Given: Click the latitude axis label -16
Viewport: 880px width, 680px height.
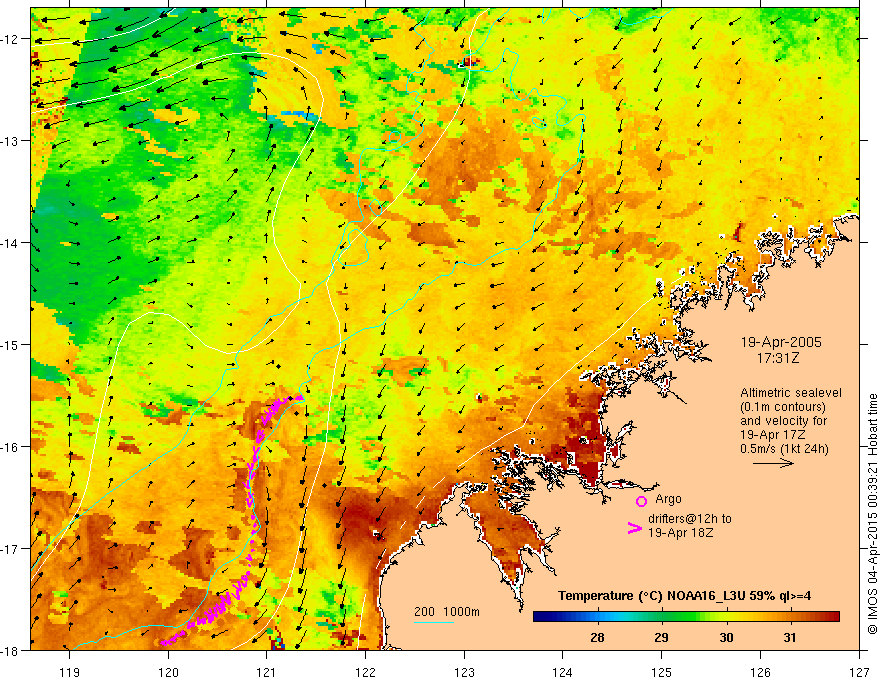Looking at the screenshot, I should tap(10, 447).
